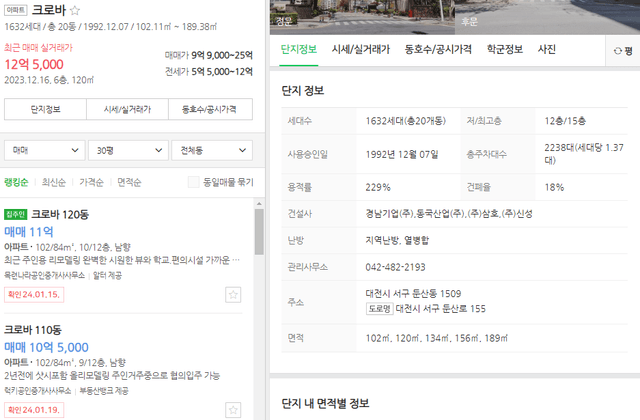The image size is (640, 420).
Task: Click the 대전시 서구 둔산동 1509 address
Action: click(413, 293)
